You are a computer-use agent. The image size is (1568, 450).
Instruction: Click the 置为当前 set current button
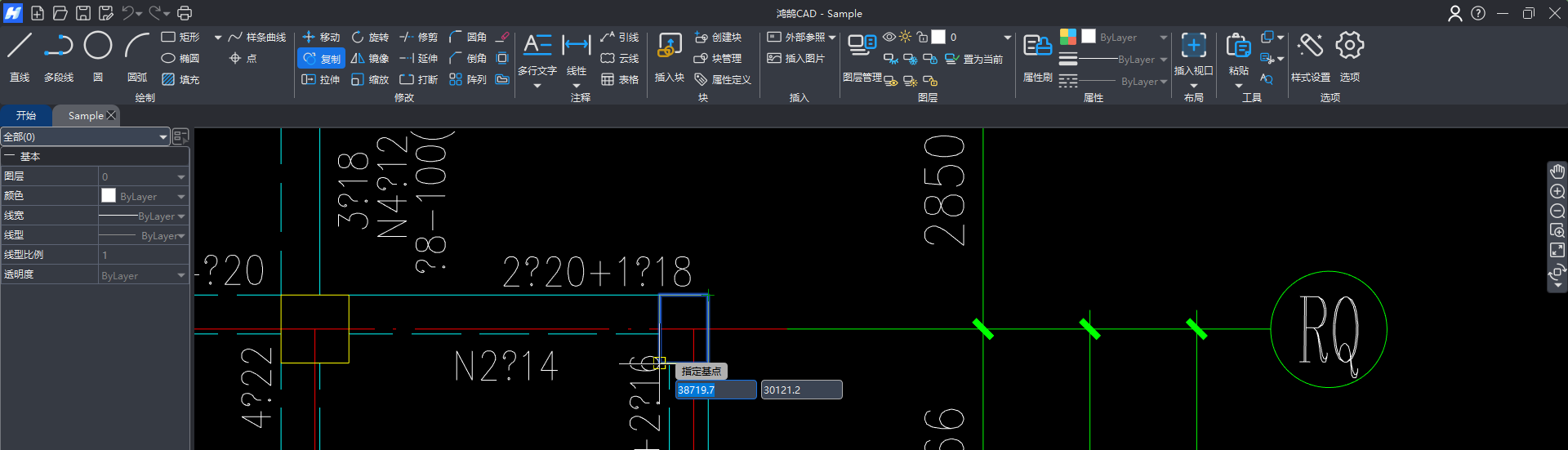(974, 59)
